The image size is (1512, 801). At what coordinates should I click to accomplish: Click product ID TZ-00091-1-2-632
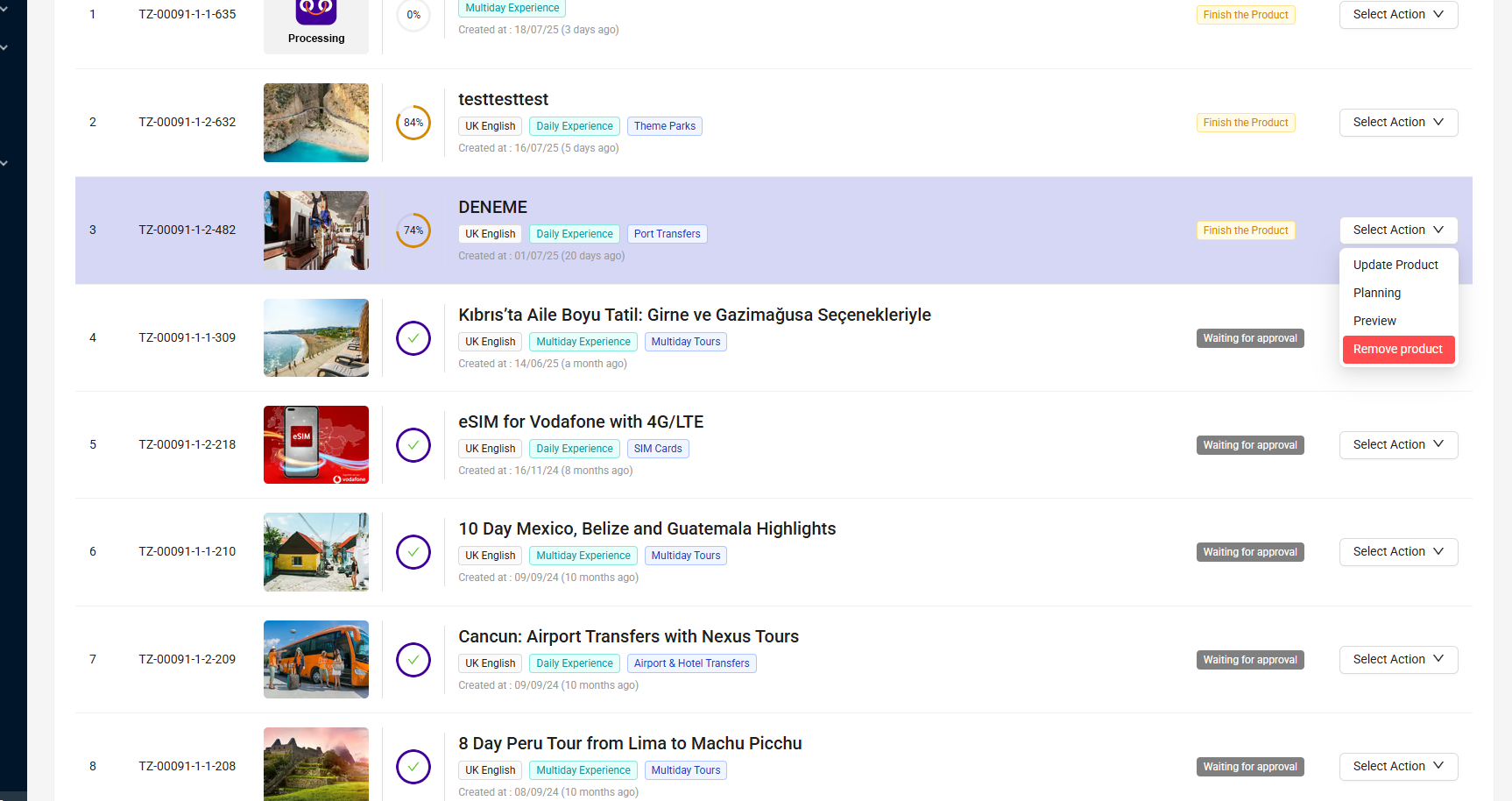tap(187, 122)
